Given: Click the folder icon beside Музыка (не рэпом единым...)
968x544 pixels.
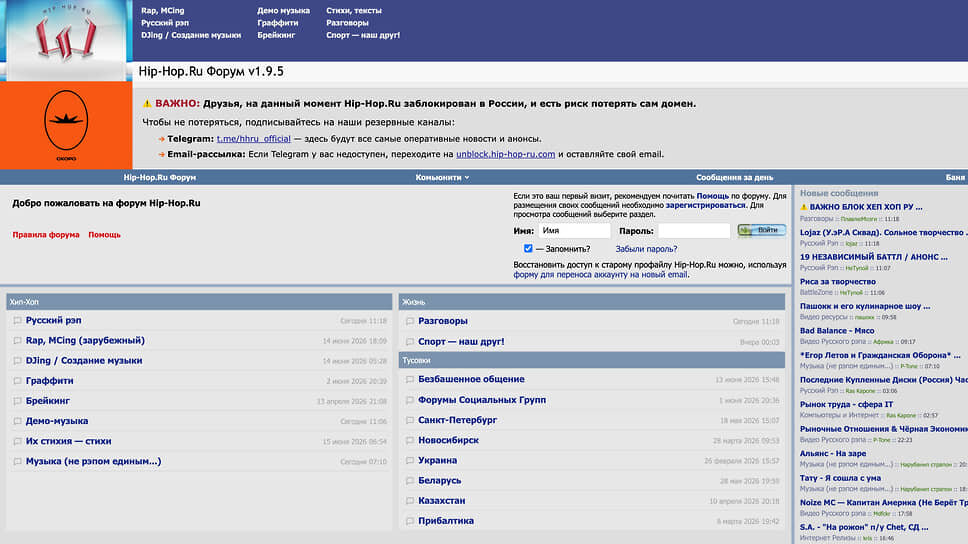Looking at the screenshot, I should 17,461.
